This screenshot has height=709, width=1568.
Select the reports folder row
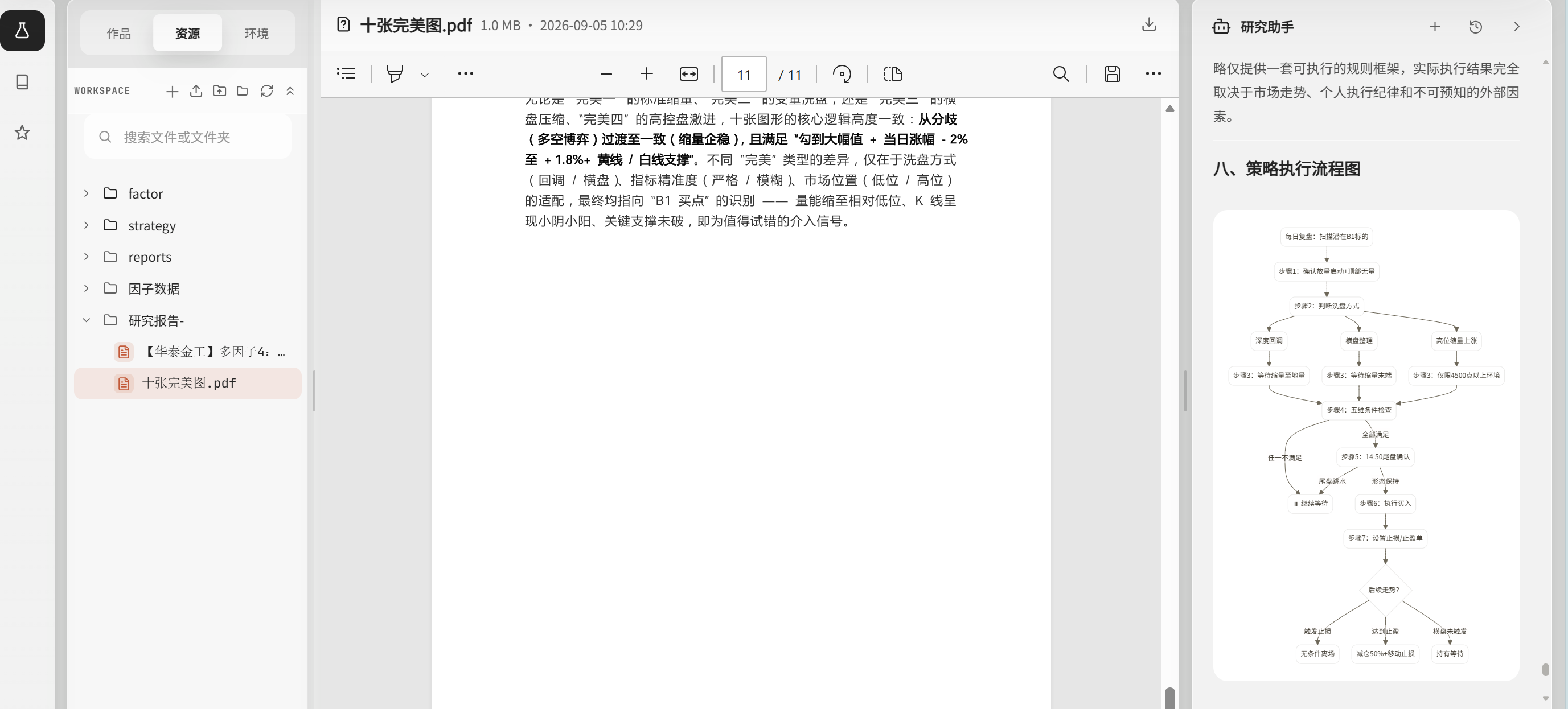click(187, 257)
